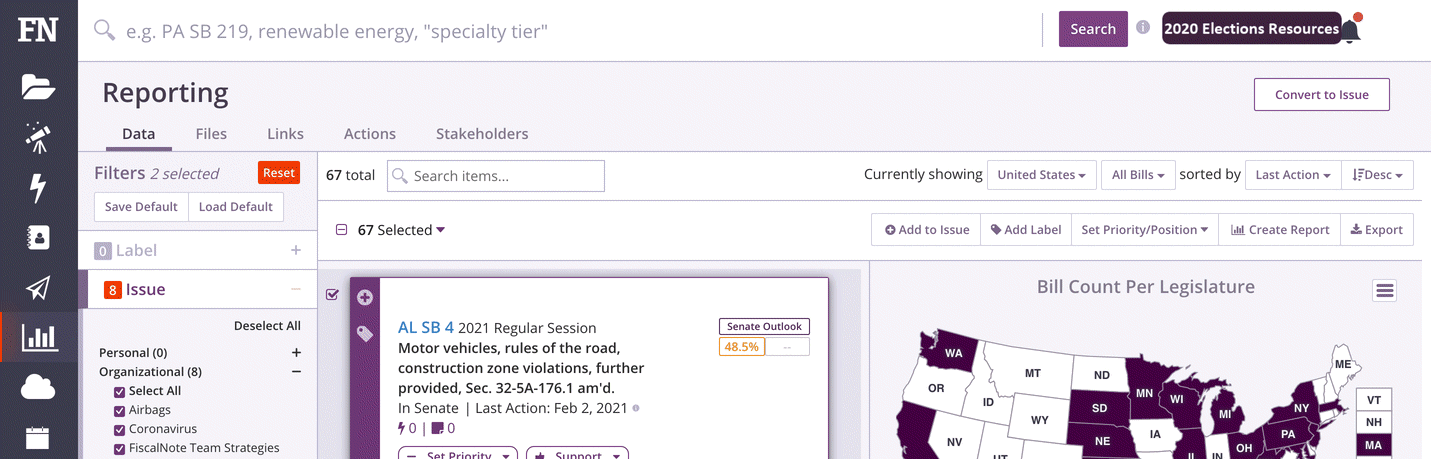Click the plus icon on AL SB 4 card
The width and height of the screenshot is (1431, 459).
[365, 297]
